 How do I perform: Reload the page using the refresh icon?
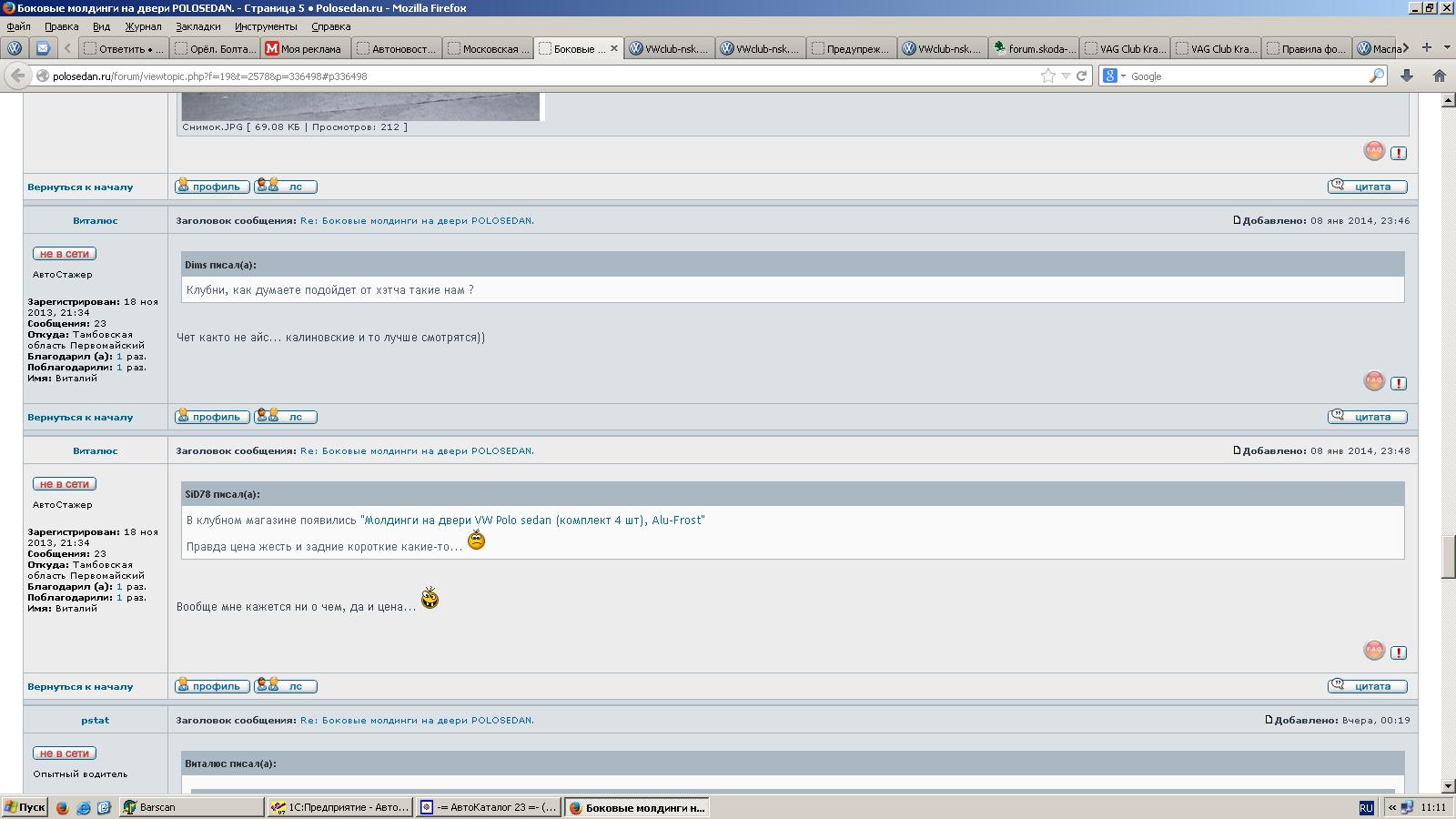point(1082,76)
